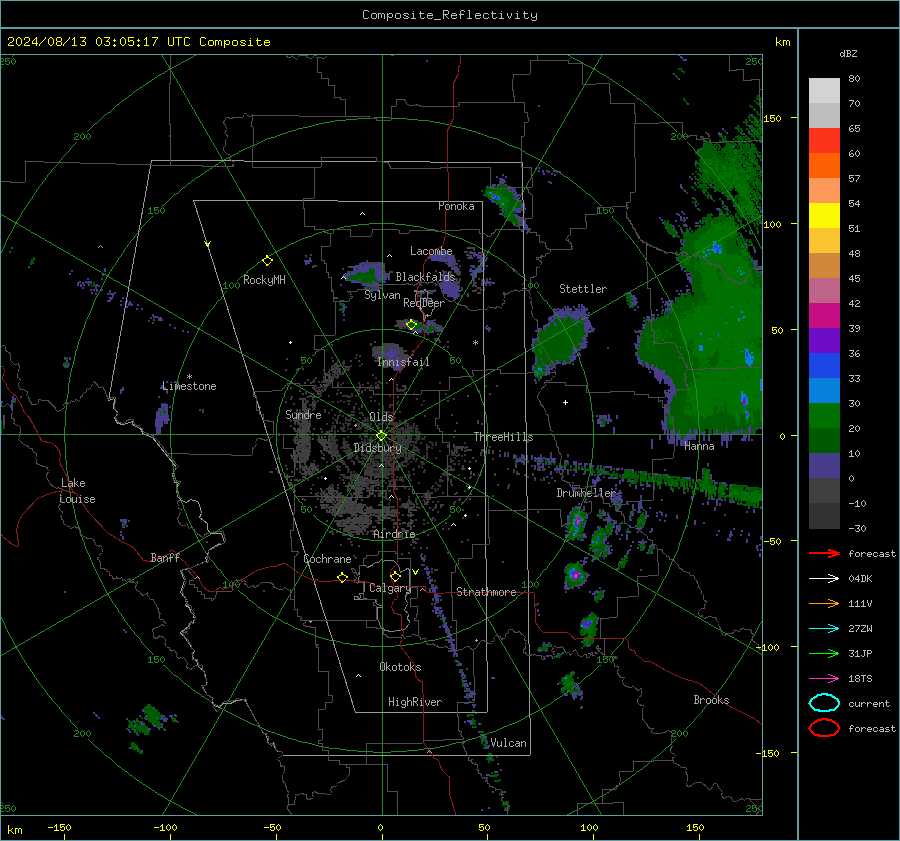
Task: Click the white 04DK arrow icon
Action: click(824, 578)
